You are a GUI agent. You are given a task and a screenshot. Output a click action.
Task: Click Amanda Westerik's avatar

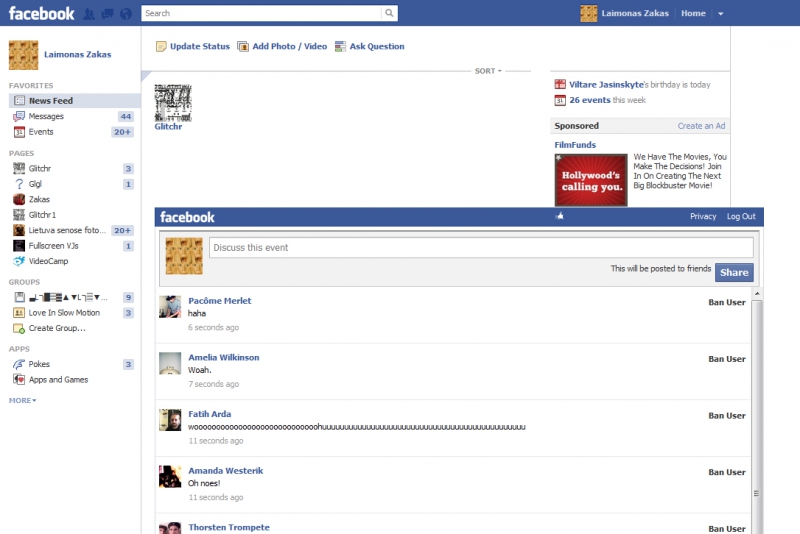(170, 476)
